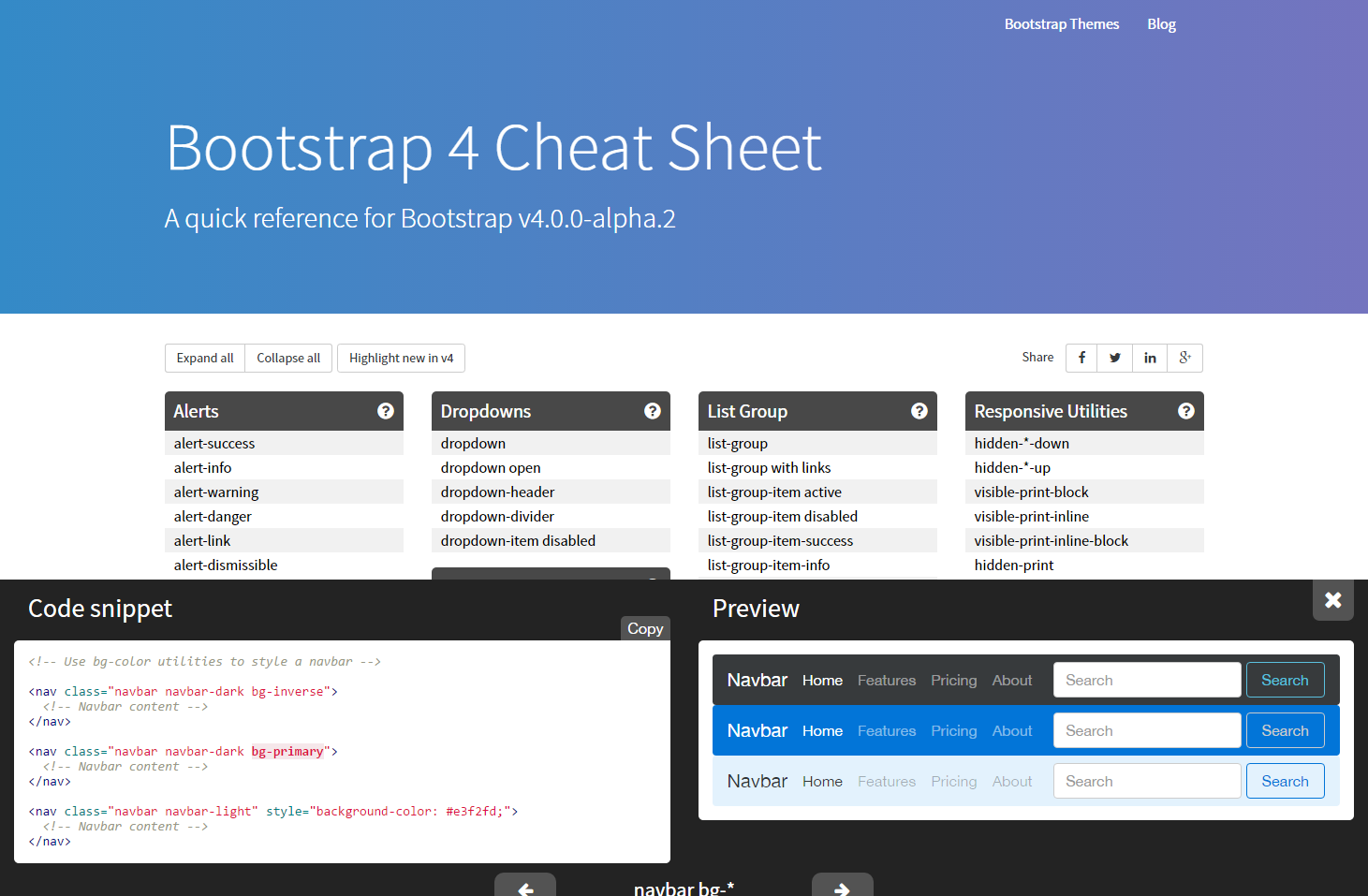Focus search field in light navbar

1147,781
